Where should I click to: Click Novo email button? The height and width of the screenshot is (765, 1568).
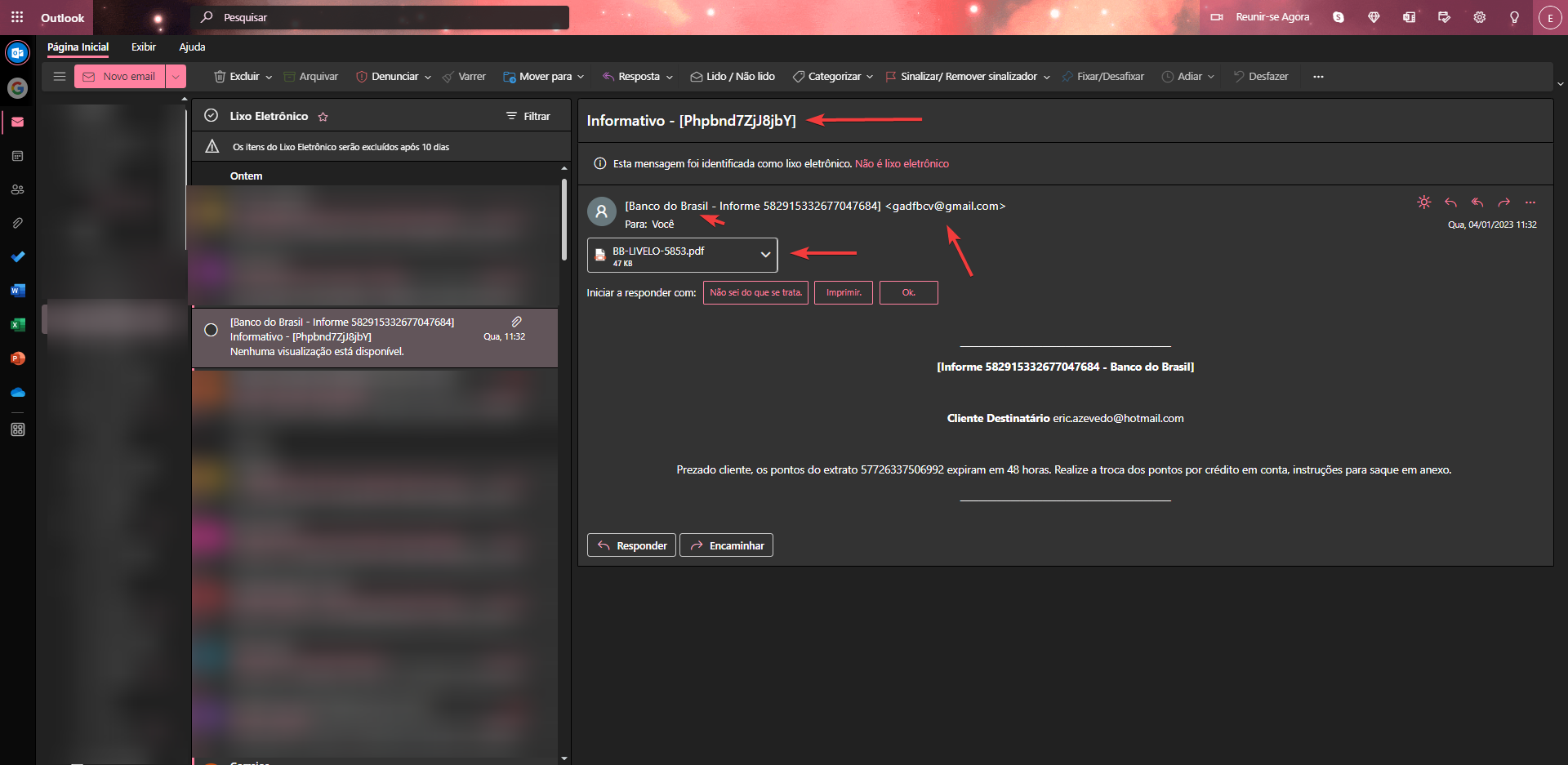[x=120, y=76]
